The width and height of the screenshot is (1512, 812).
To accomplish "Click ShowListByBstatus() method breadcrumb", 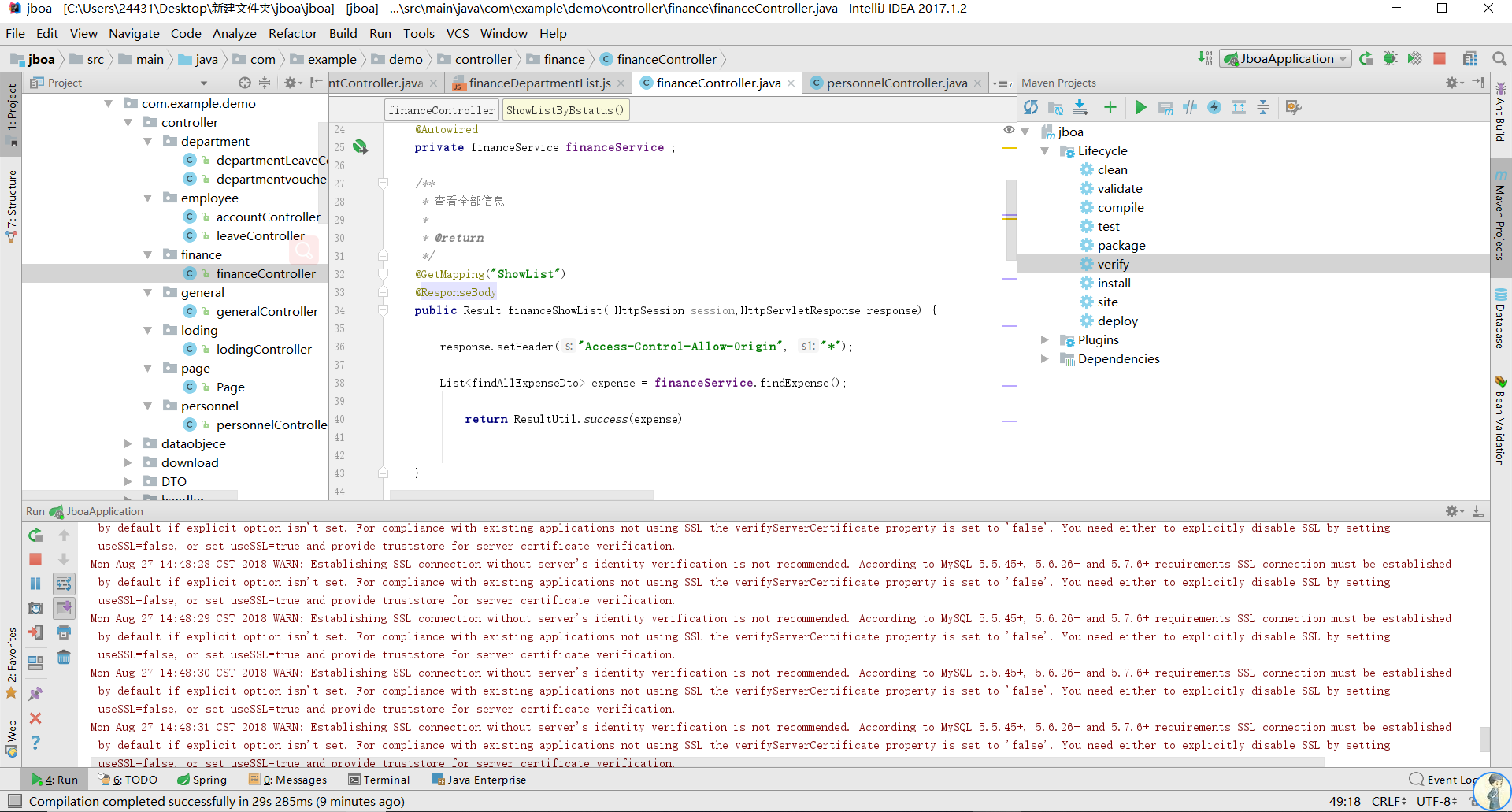I will 565,110.
